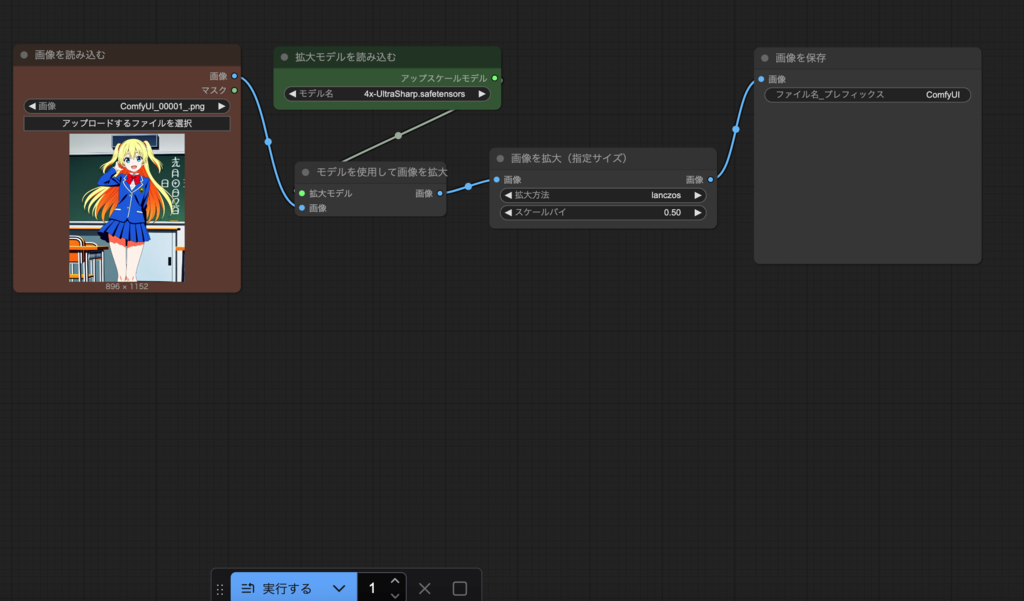The width and height of the screenshot is (1024, 601).
Task: Increase スケールバイ with the arrow after 0.50
Action: 697,212
